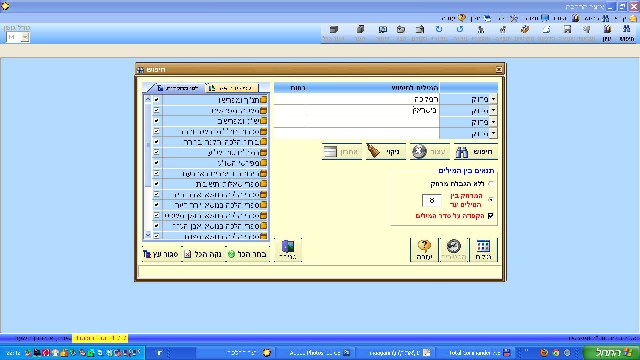Click folder icon of ספר שאלה תשובת row
The width and height of the screenshot is (640, 360).
pyautogui.click(x=264, y=184)
